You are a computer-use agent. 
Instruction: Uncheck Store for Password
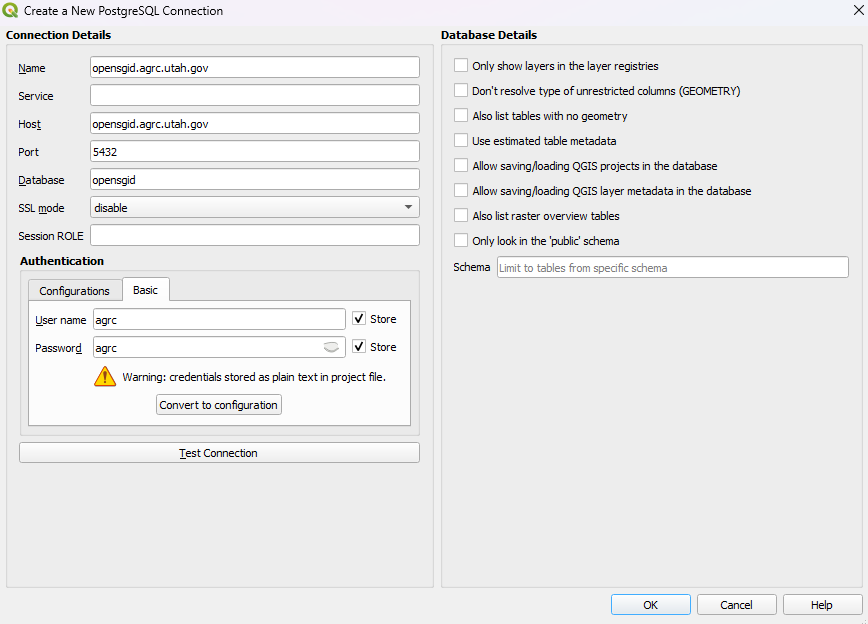[359, 347]
